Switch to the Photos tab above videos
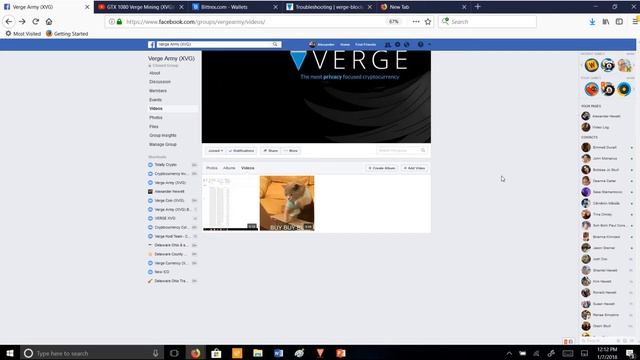 pyautogui.click(x=212, y=168)
